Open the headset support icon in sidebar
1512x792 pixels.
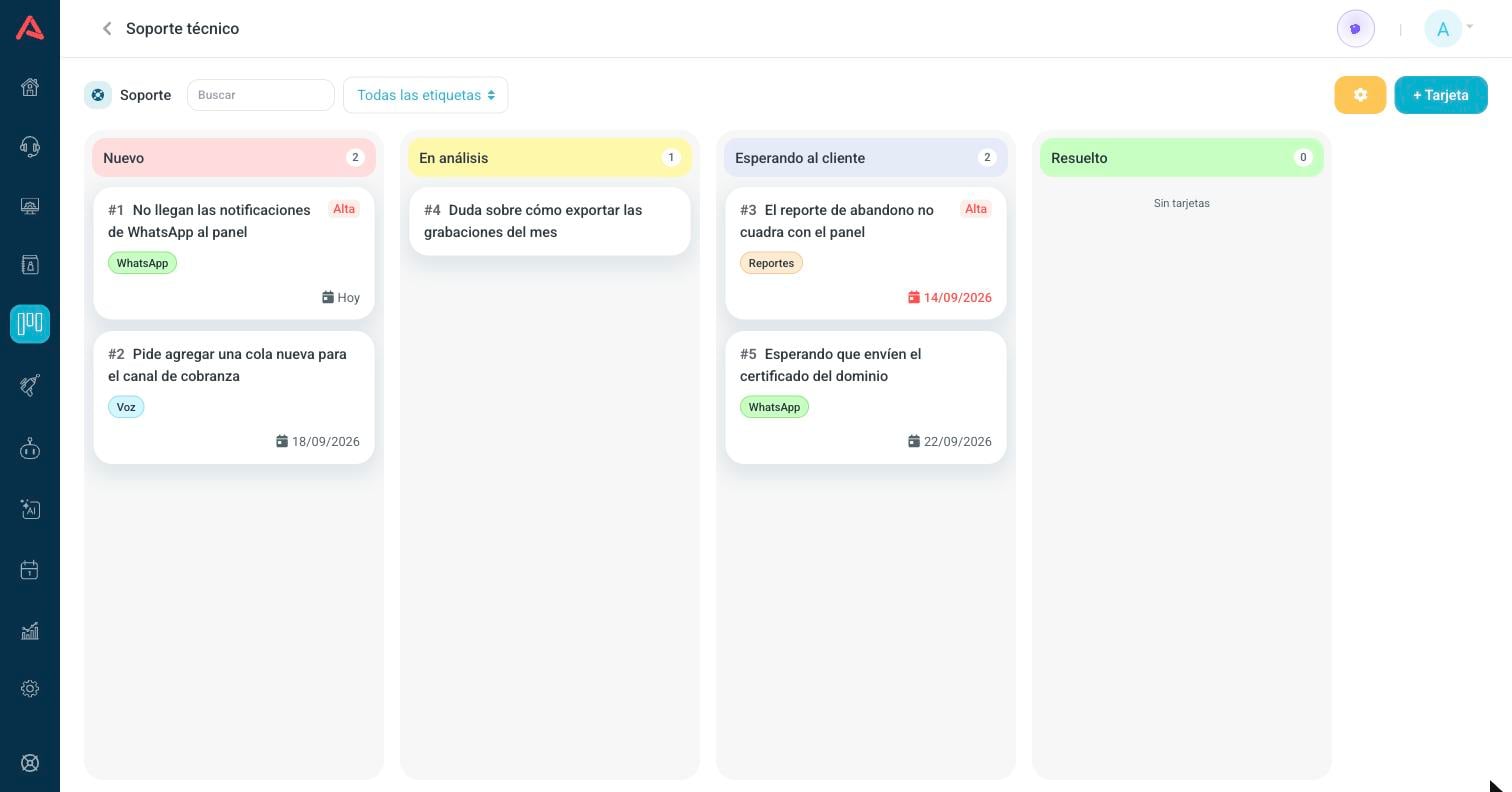(30, 147)
